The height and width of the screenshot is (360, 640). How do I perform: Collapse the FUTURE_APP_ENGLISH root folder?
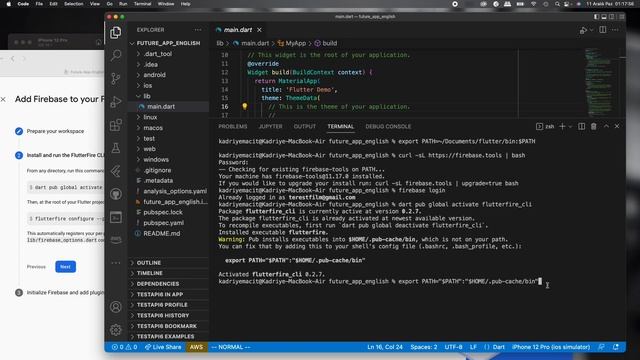pyautogui.click(x=168, y=43)
